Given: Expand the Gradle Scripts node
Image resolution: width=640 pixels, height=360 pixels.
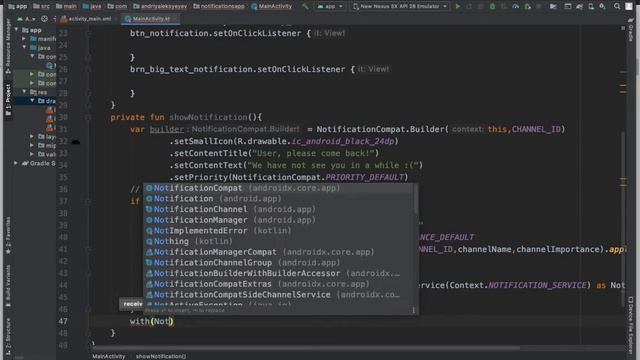Looking at the screenshot, I should click(x=16, y=163).
